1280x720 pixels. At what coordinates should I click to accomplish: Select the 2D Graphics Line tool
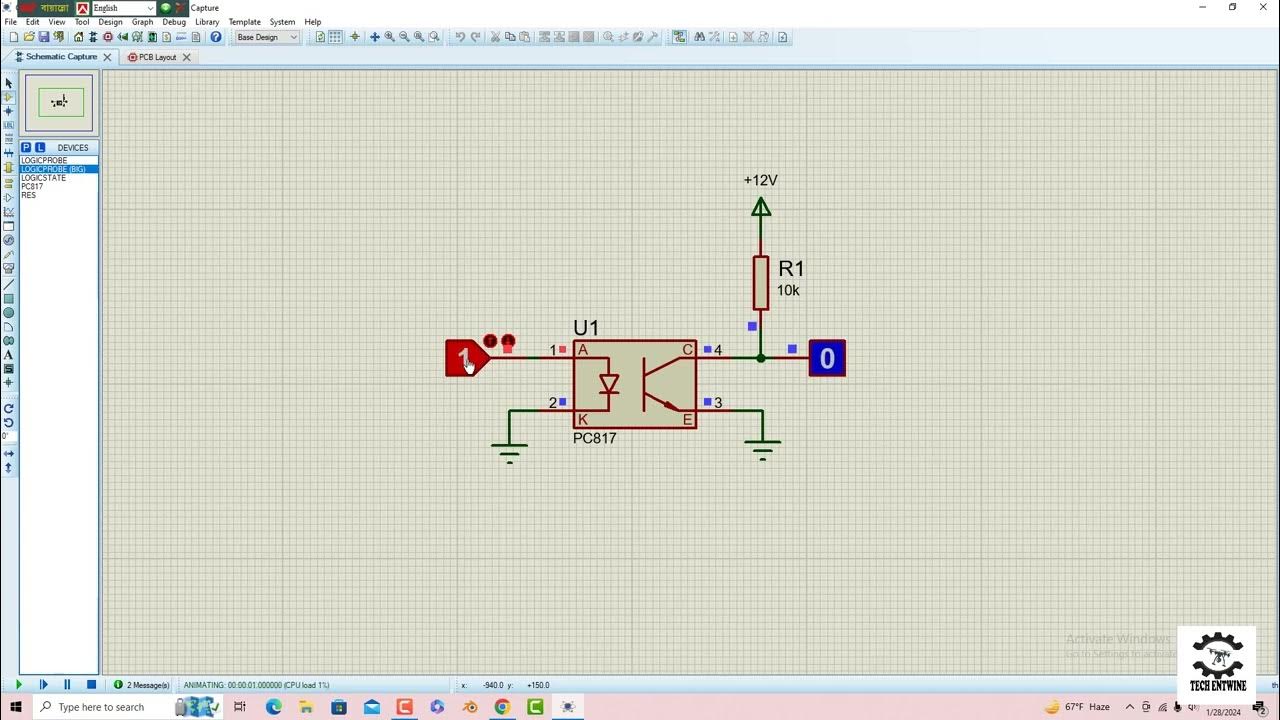9,285
